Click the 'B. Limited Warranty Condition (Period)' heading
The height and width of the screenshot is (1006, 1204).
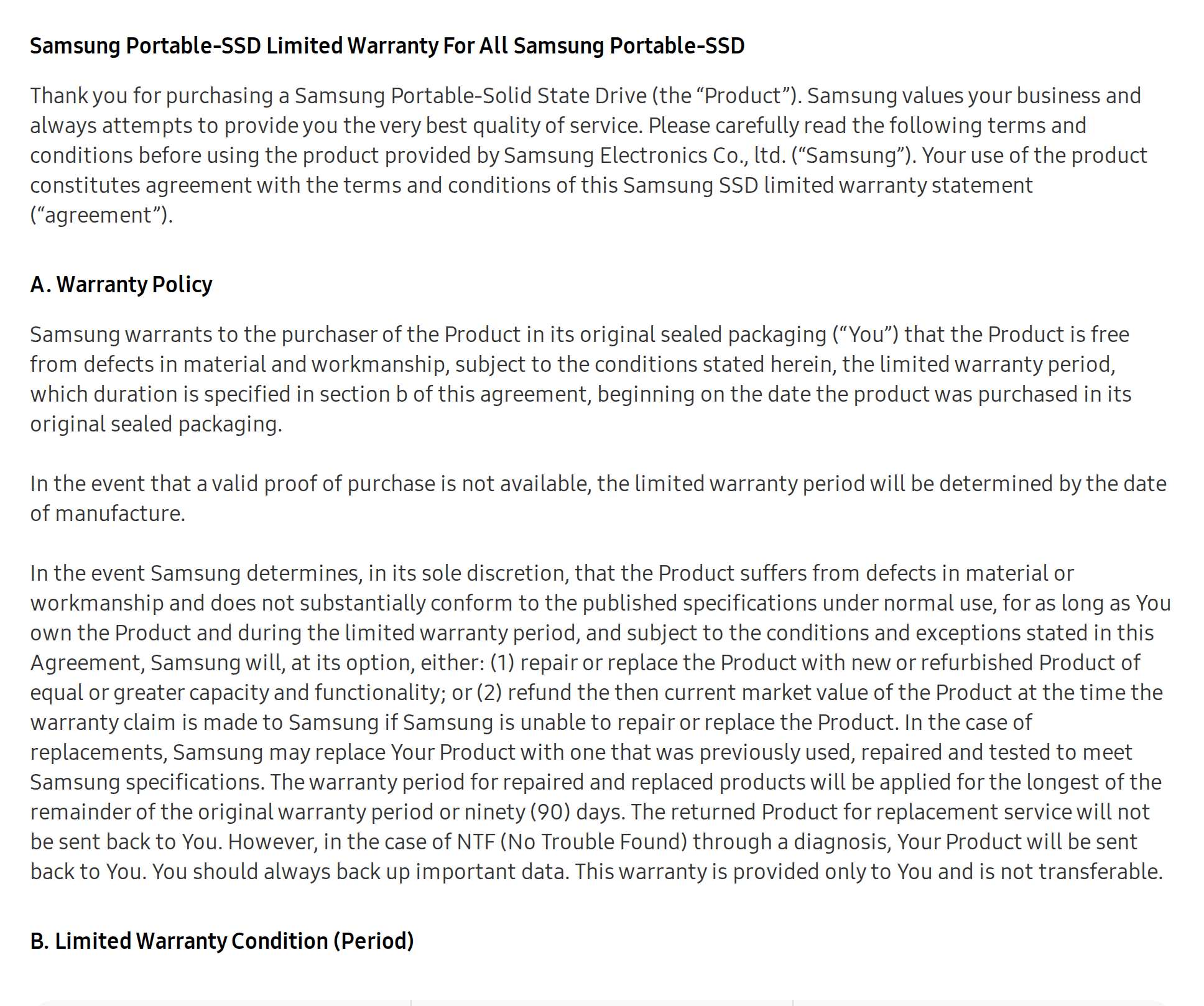tap(222, 941)
